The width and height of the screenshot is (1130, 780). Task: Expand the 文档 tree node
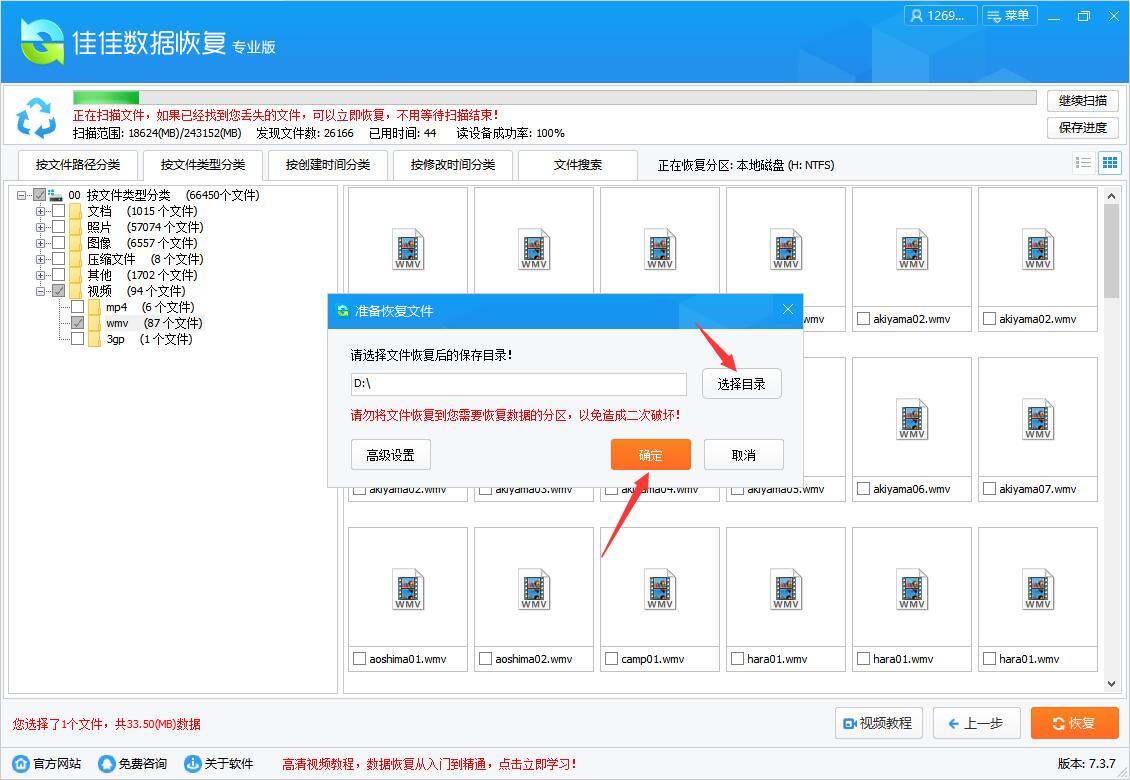(40, 211)
